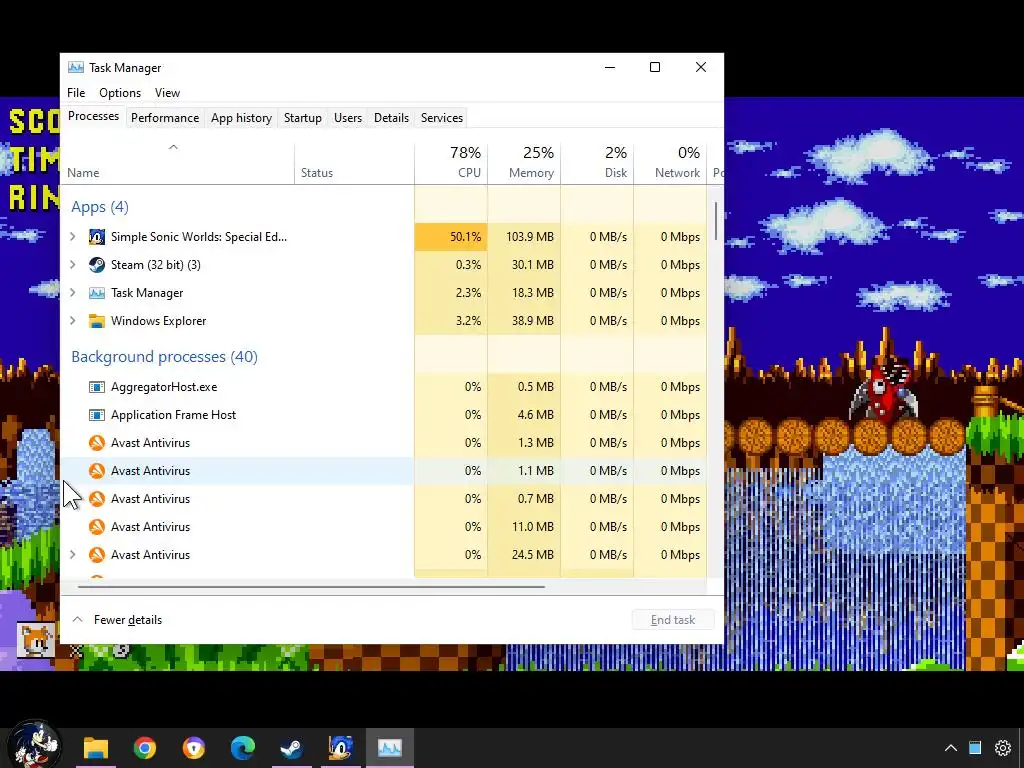Viewport: 1024px width, 768px height.
Task: Sort by the Status column header
Action: 355,163
